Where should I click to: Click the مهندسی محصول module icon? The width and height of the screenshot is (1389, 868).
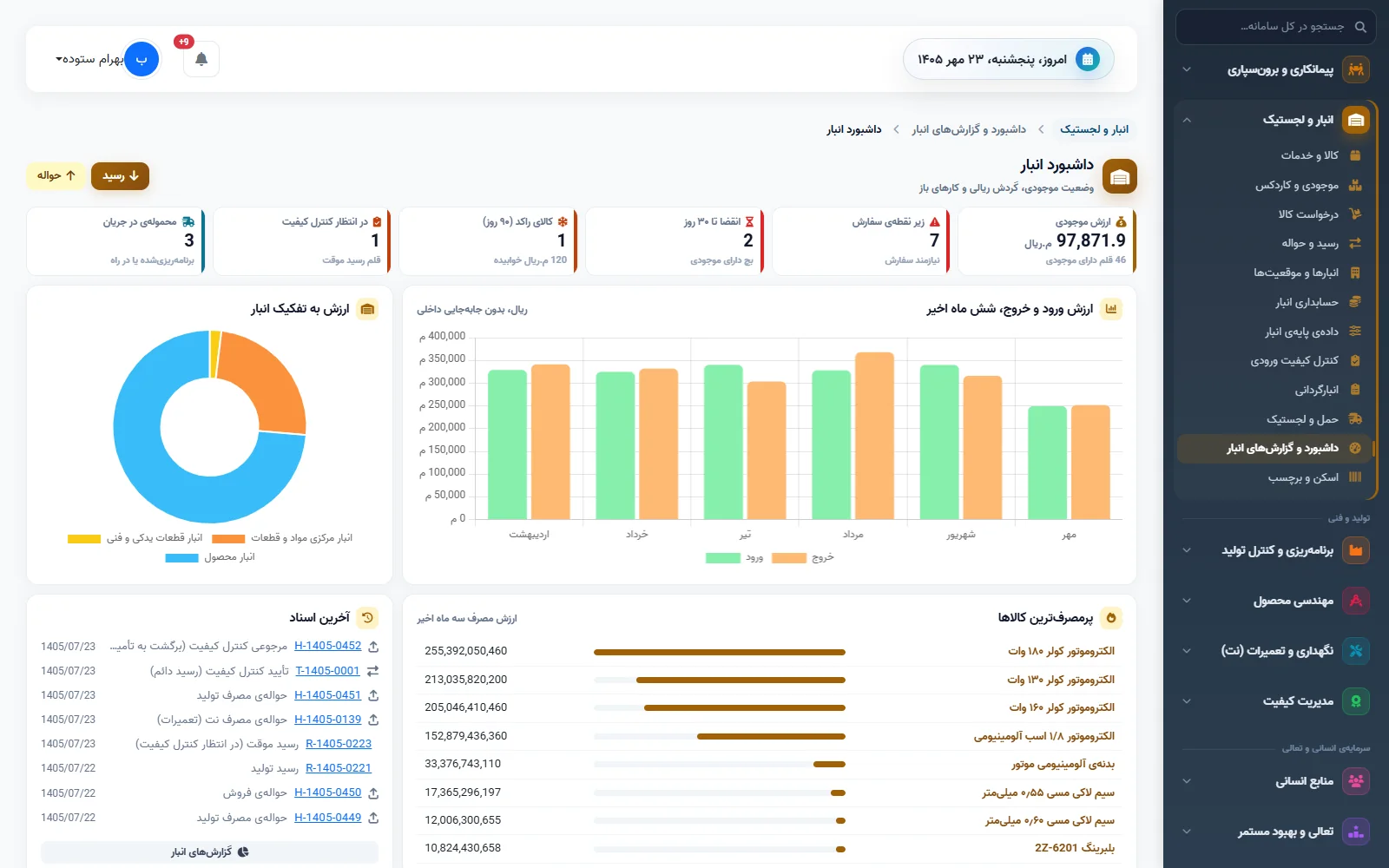pos(1356,601)
